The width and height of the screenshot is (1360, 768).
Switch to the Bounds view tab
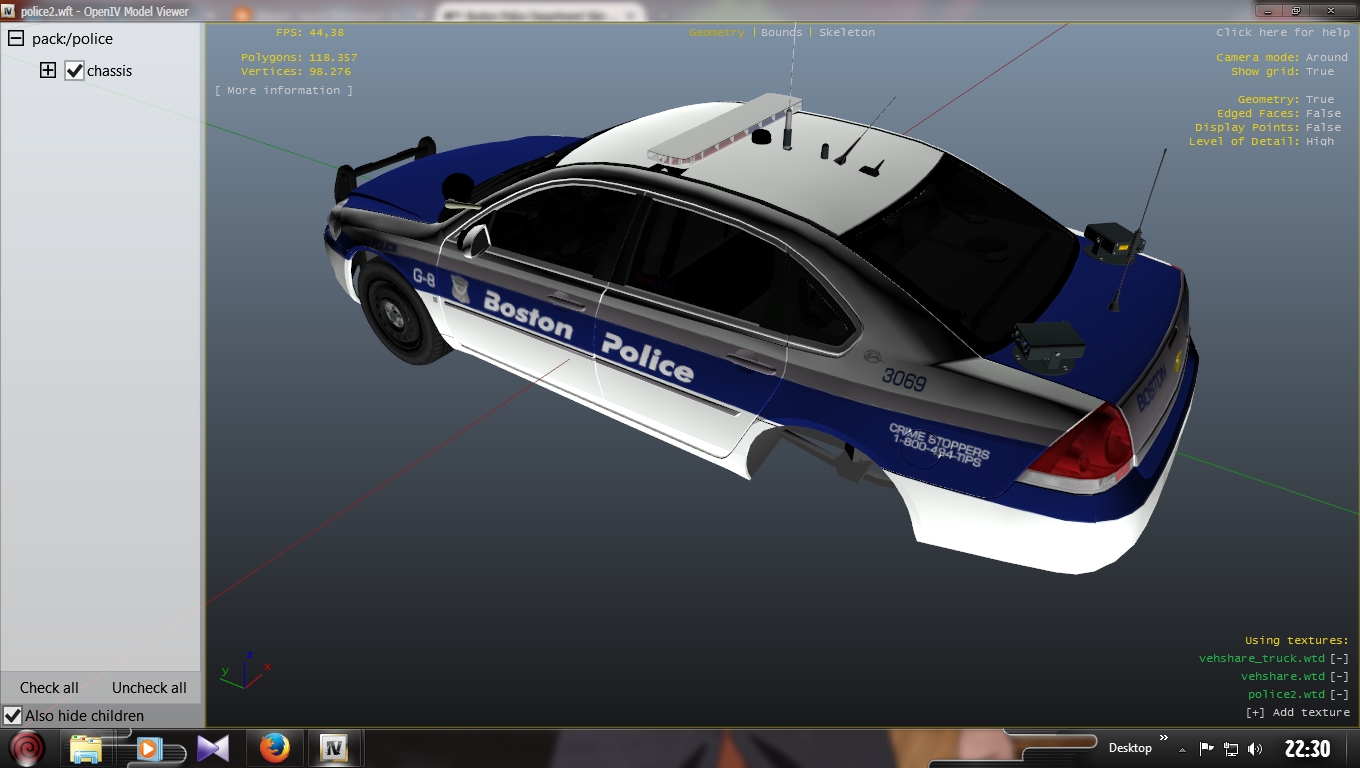[x=781, y=32]
